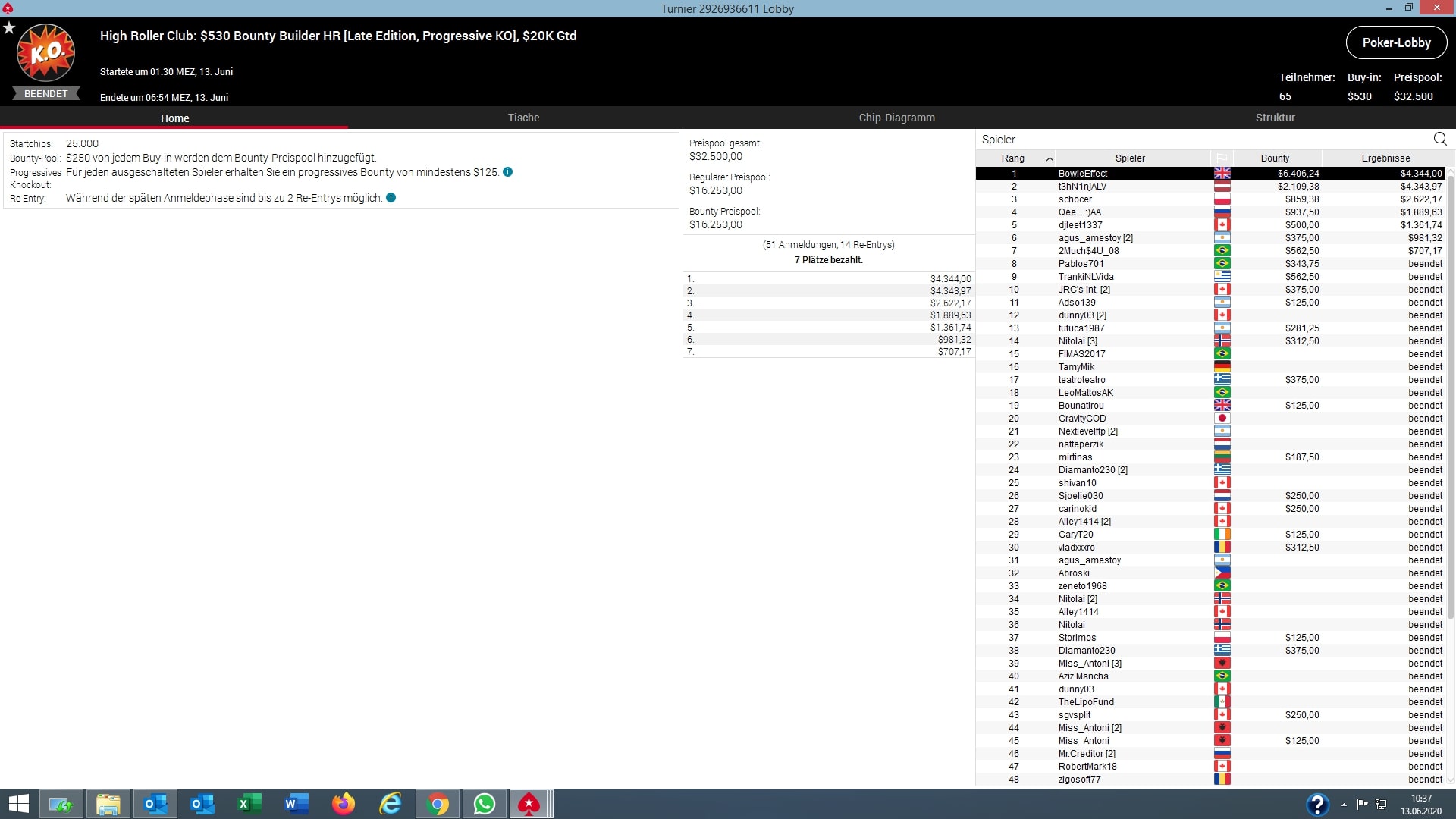
Task: Sort list by Ergebnisse column header
Action: pyautogui.click(x=1385, y=158)
